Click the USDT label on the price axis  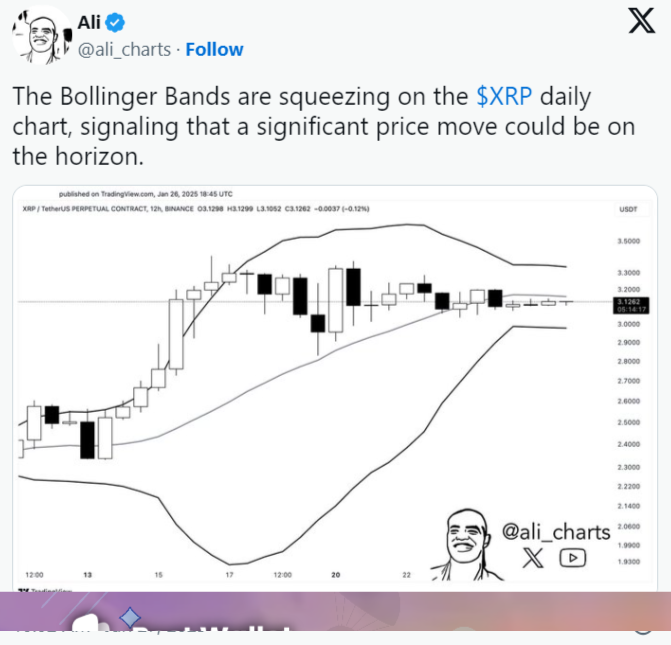[629, 209]
